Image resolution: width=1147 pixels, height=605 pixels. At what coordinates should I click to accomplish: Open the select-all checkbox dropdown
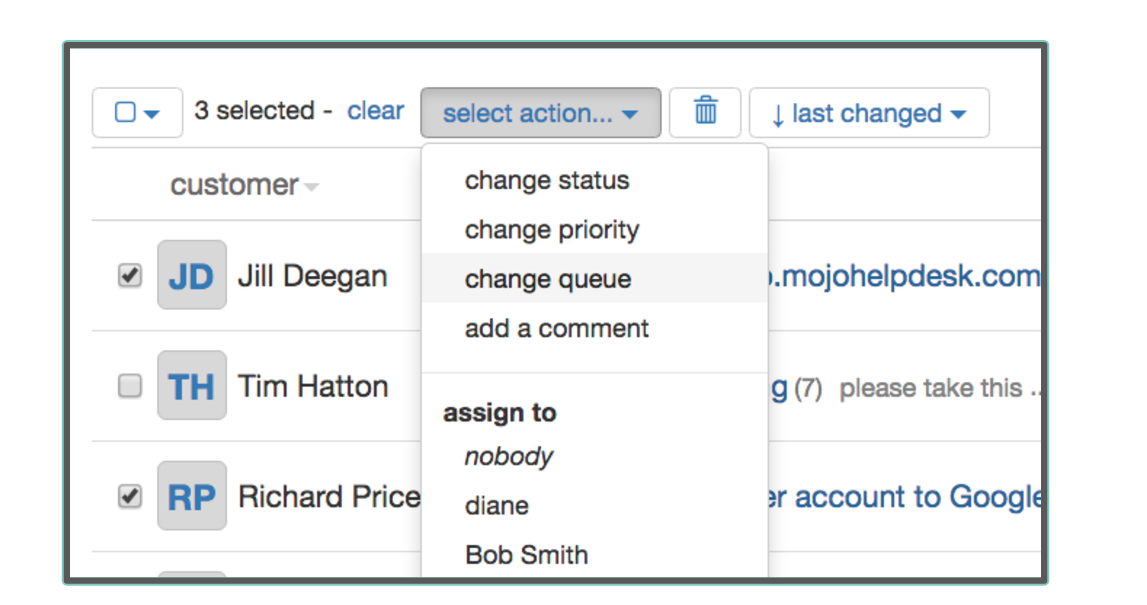pyautogui.click(x=137, y=112)
